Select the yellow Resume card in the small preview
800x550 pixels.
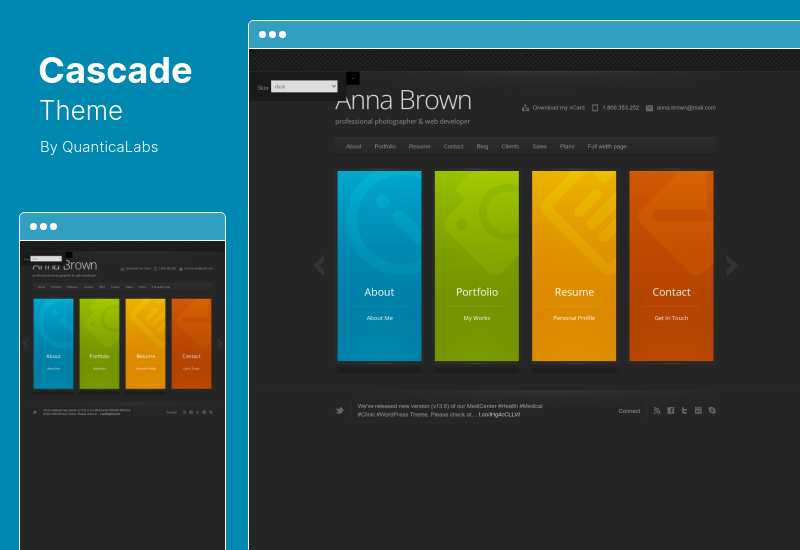point(145,344)
